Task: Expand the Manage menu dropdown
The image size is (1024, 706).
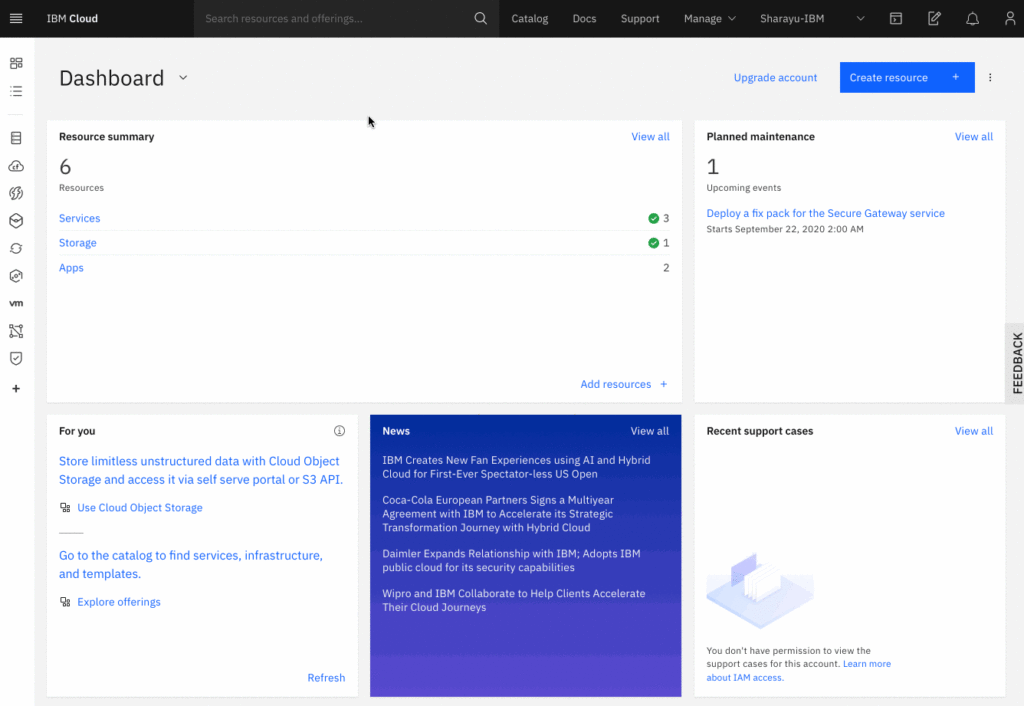Action: 710,18
